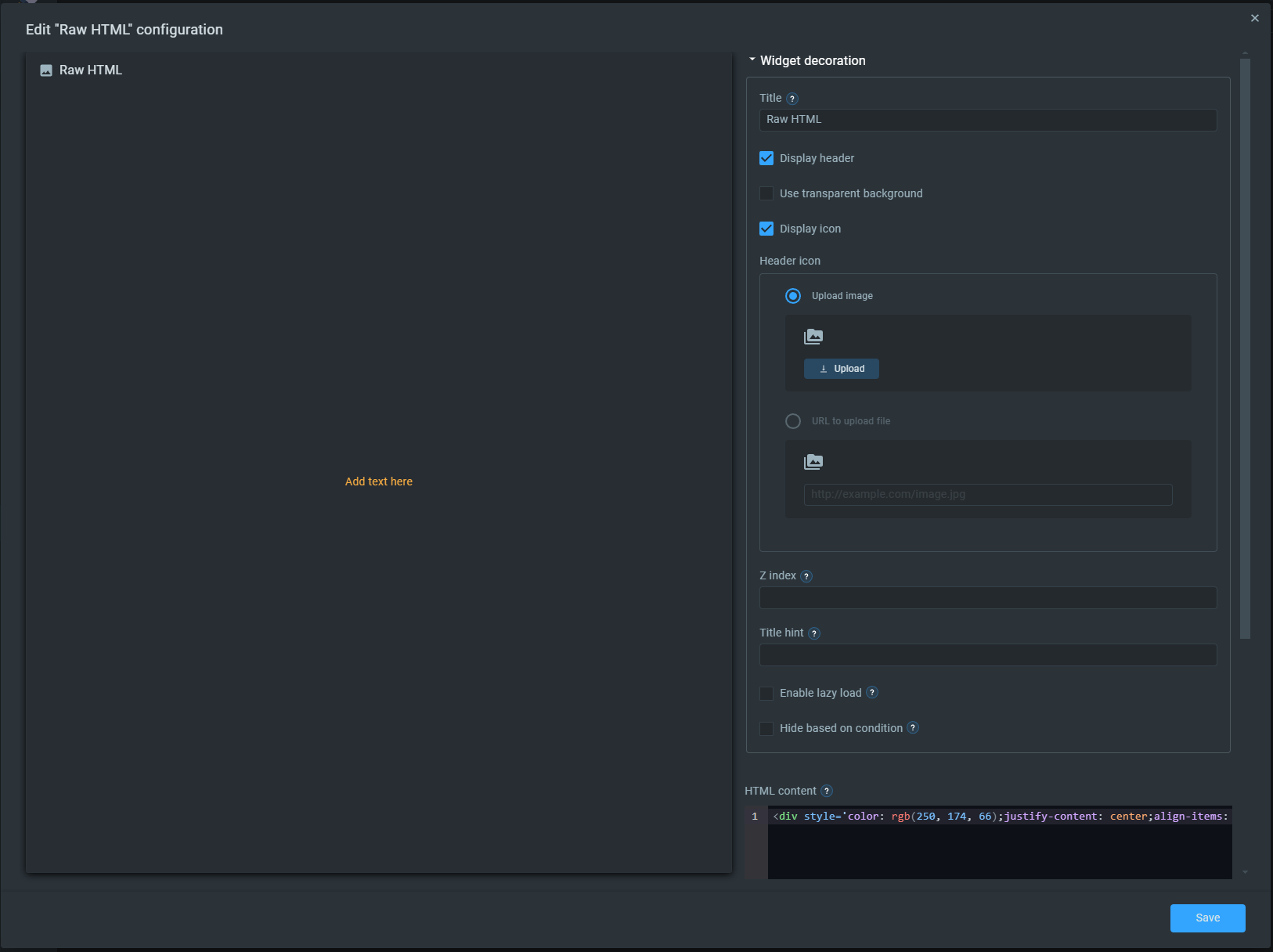Screen dimensions: 1273x952
Task: Click the scrollbar down arrow near the editor
Action: pos(1245,872)
